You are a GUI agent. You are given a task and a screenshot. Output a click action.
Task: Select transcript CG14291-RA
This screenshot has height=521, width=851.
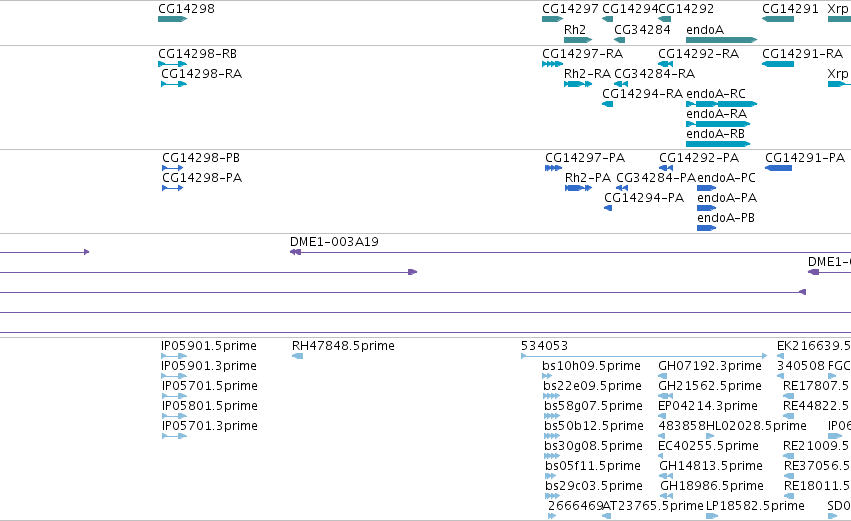[778, 64]
